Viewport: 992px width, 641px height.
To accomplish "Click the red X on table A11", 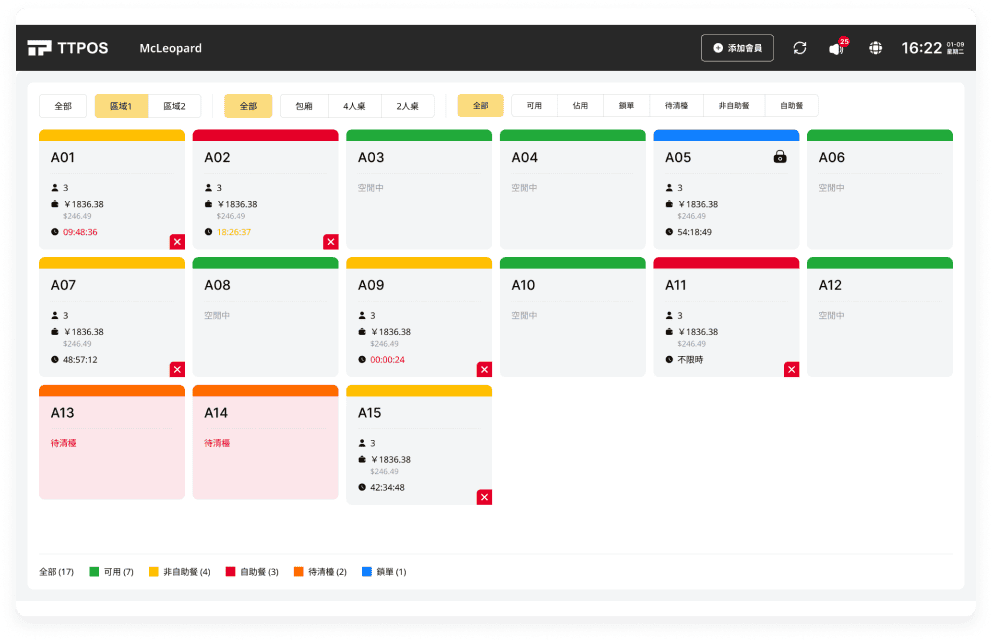I will pyautogui.click(x=791, y=370).
